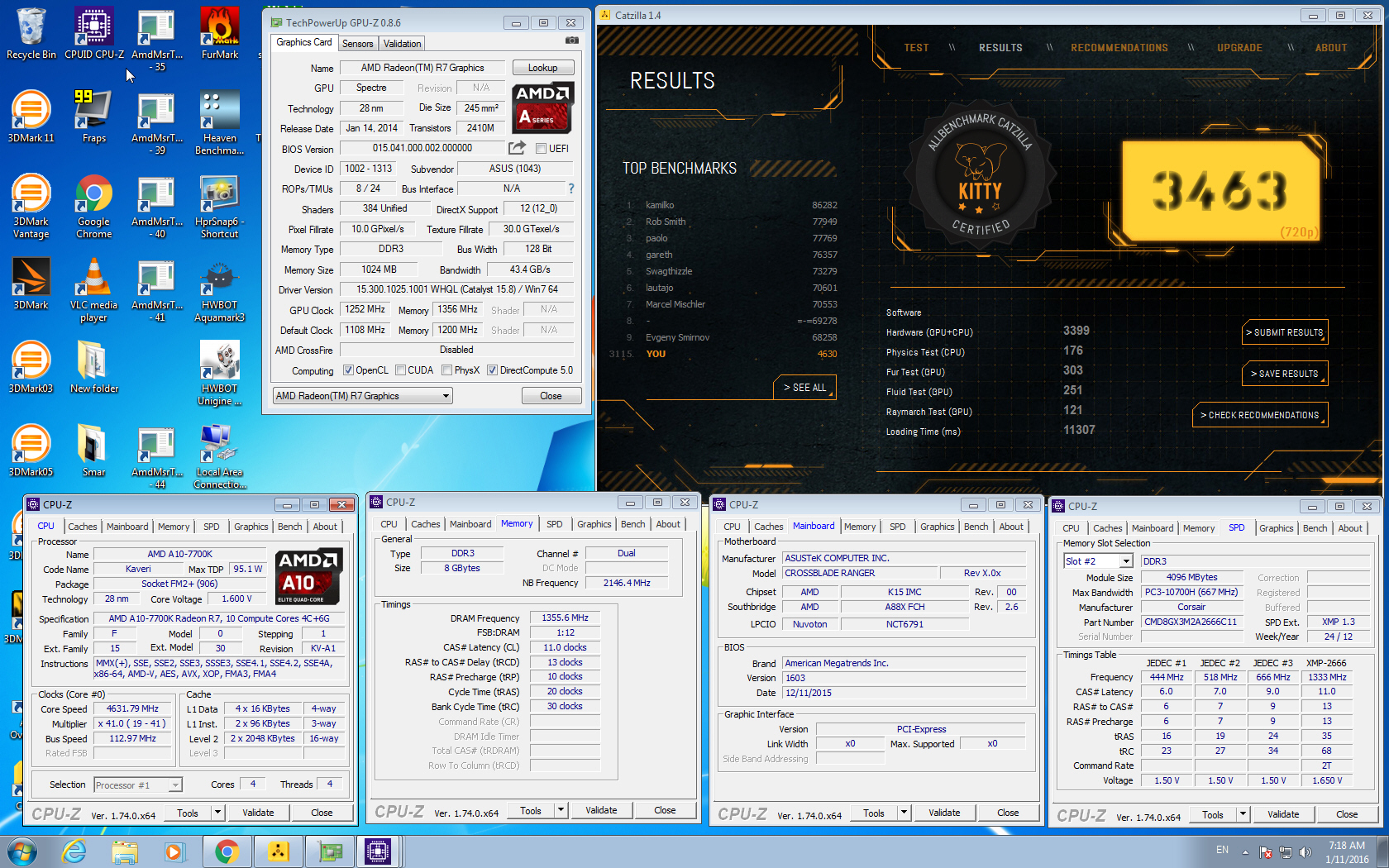Open the Heaven Benchmark desktop shortcut
Viewport: 1389px width, 868px height.
pos(219,122)
